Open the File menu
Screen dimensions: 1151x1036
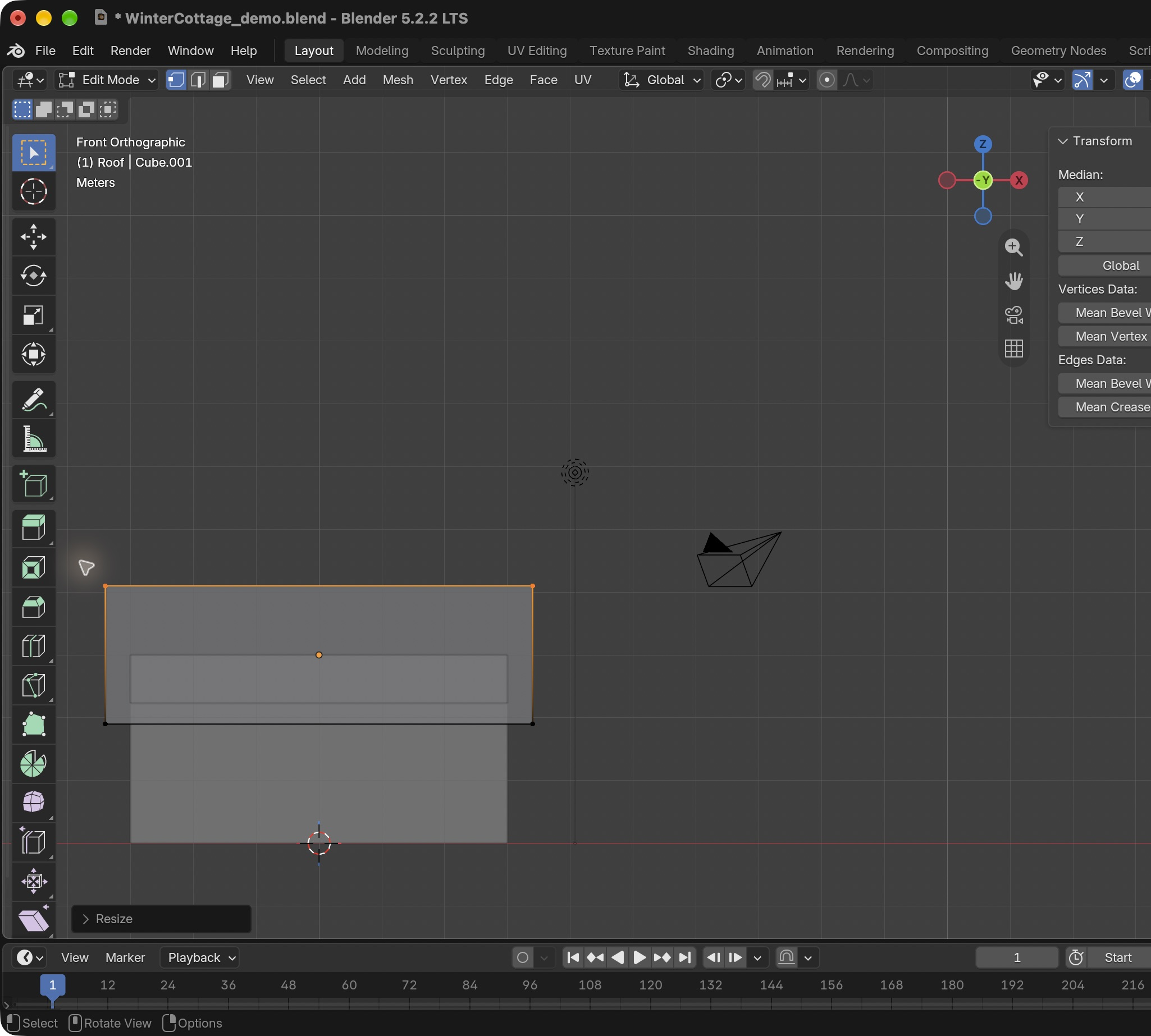pyautogui.click(x=45, y=51)
